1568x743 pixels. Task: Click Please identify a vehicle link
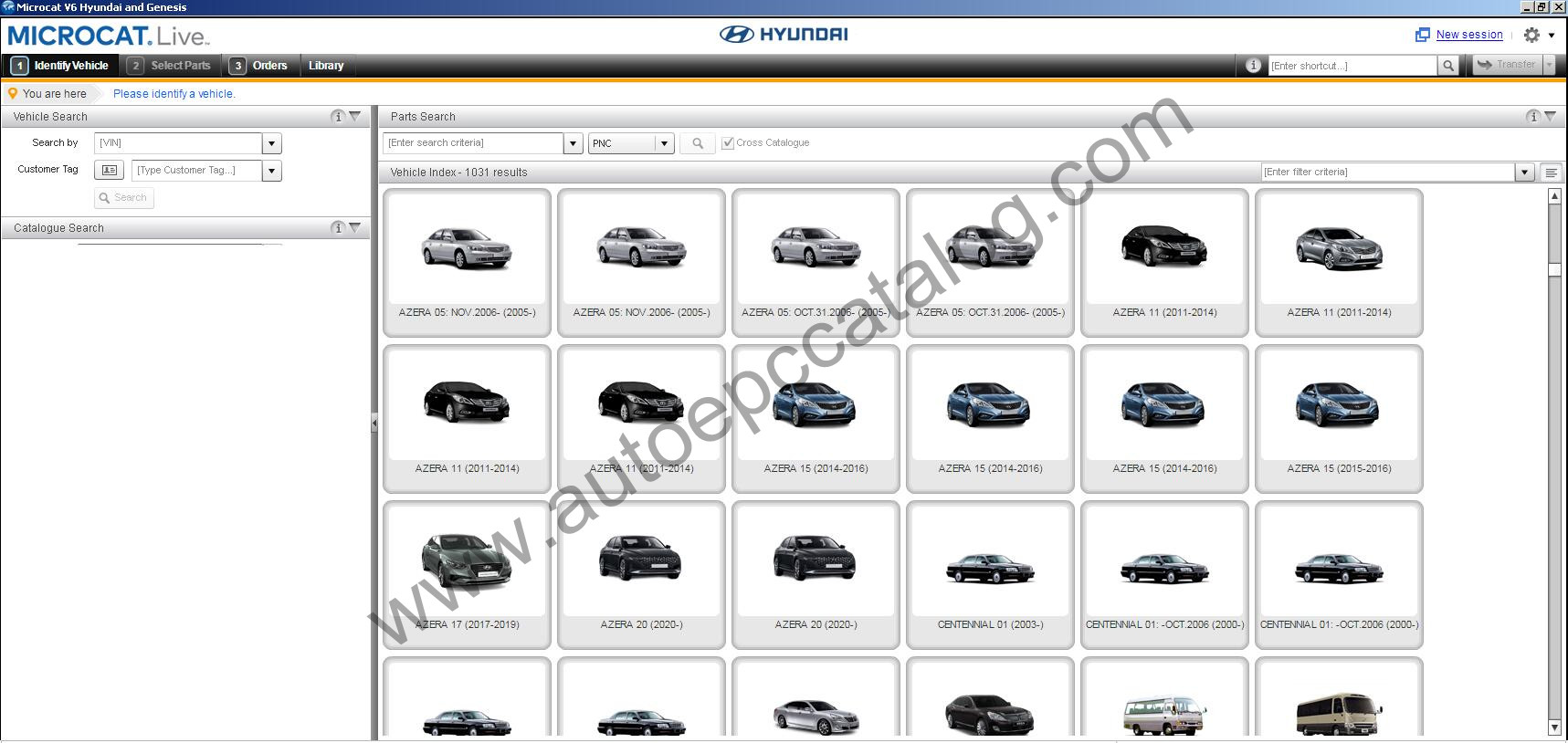tap(174, 93)
